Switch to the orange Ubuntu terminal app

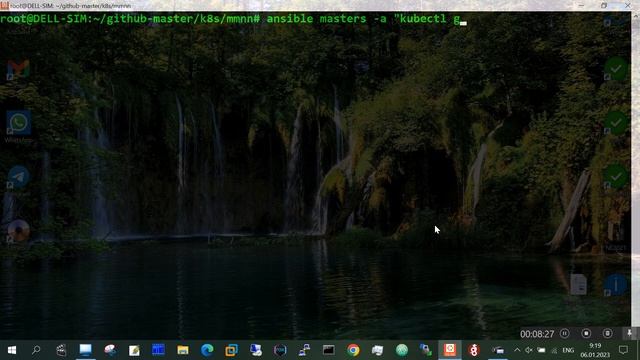click(x=450, y=349)
